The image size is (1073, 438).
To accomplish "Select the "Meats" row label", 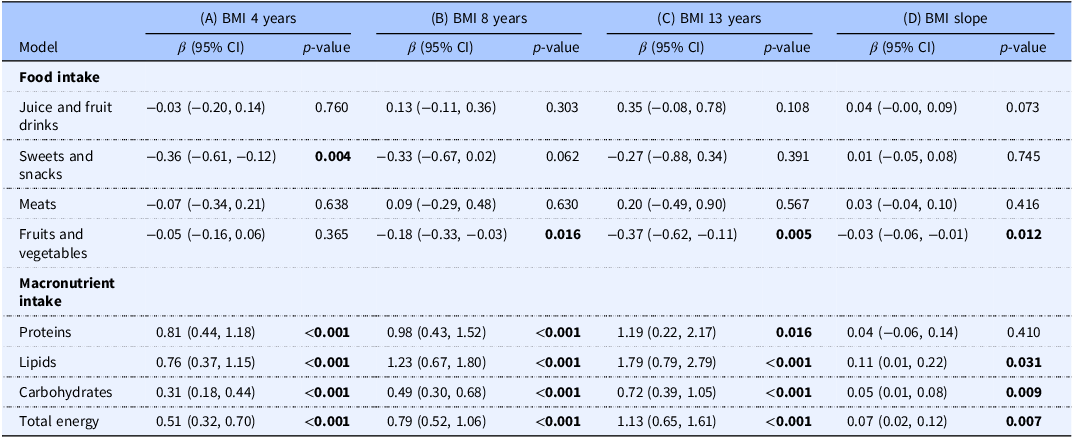I will (38, 204).
